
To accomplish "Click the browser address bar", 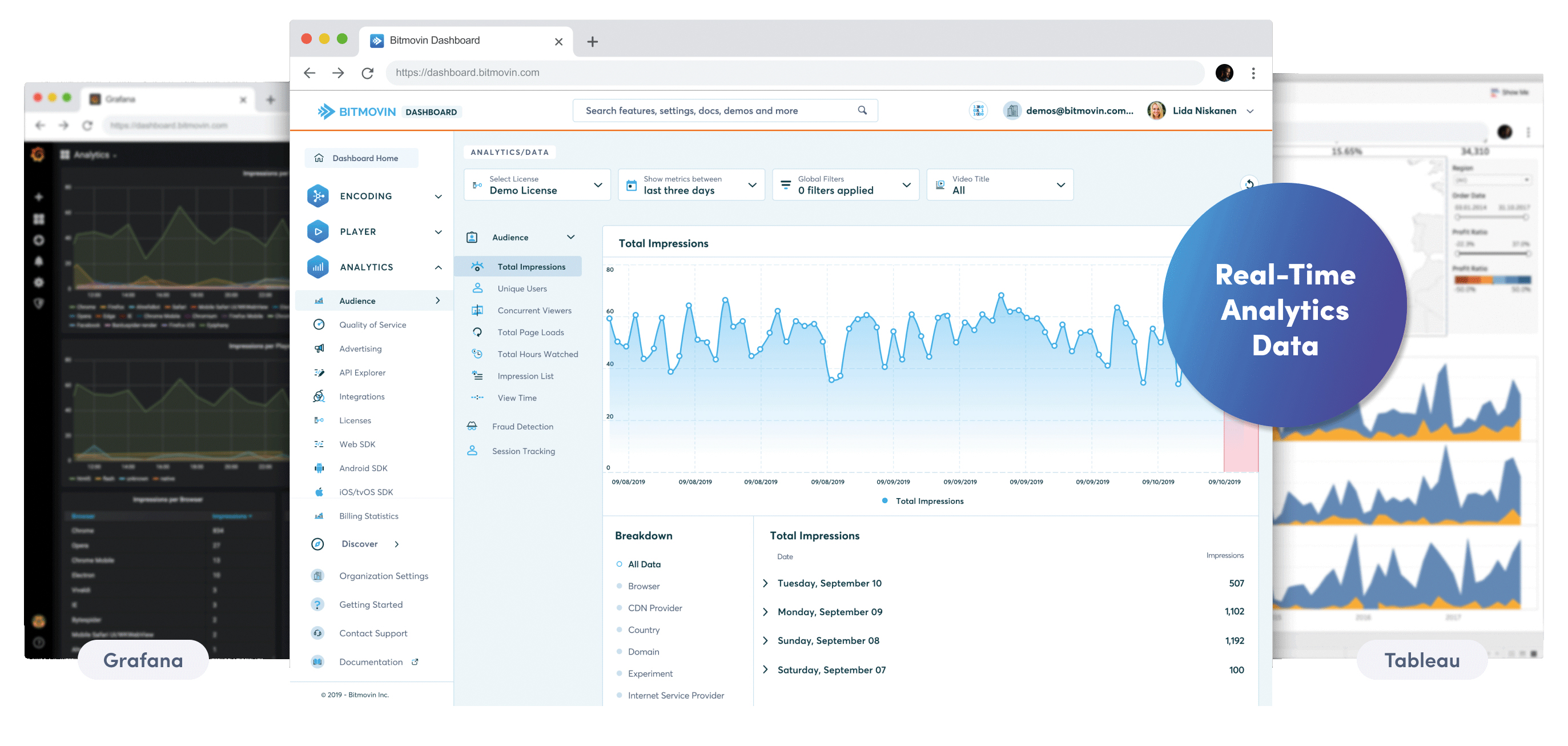I will point(795,73).
